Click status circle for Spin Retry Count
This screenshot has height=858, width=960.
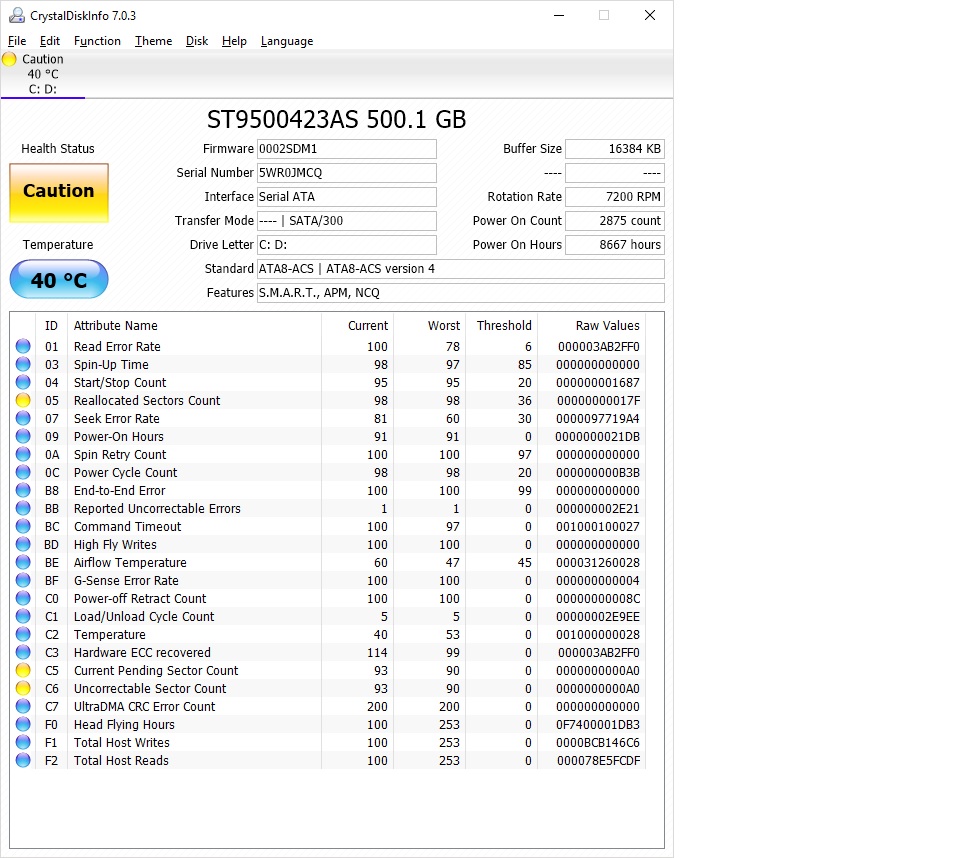tap(23, 454)
